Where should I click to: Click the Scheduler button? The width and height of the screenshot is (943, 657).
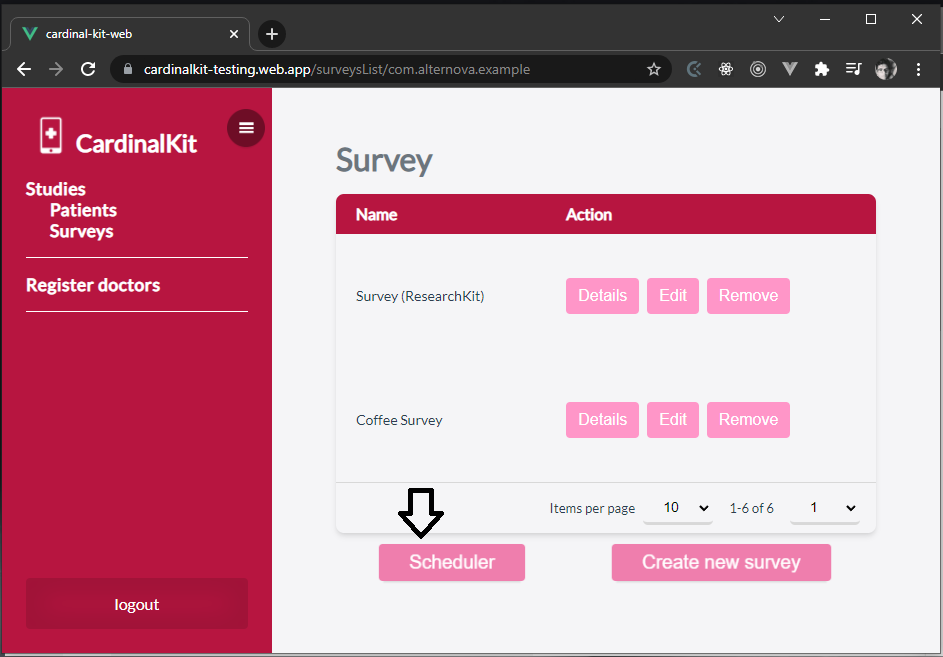coord(451,562)
